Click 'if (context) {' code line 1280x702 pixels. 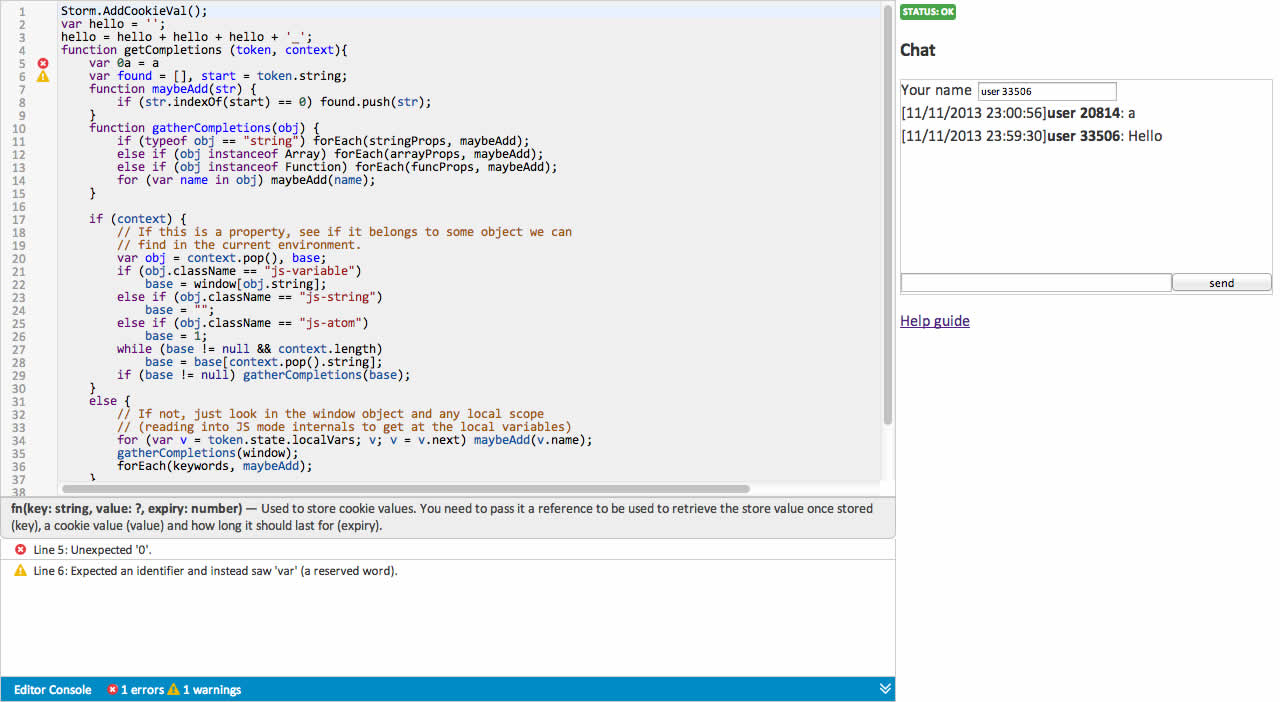pos(138,219)
